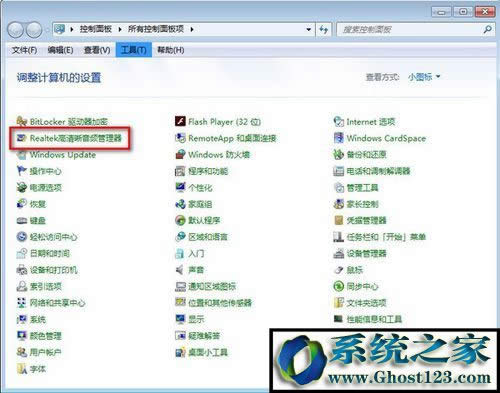500x393 pixels.
Task: Click the search magnifier icon
Action: (487, 29)
